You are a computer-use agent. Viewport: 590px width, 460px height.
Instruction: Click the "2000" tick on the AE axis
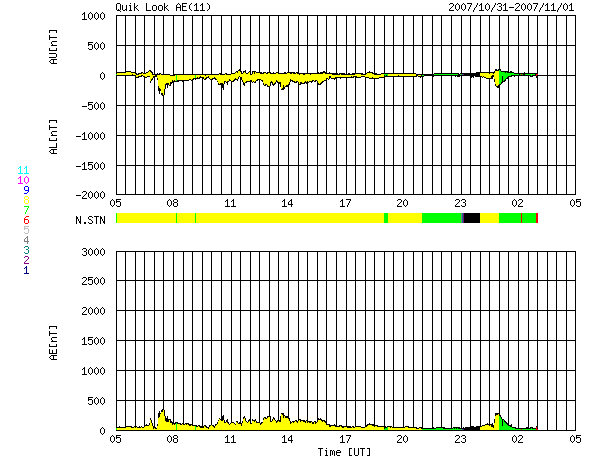[94, 311]
